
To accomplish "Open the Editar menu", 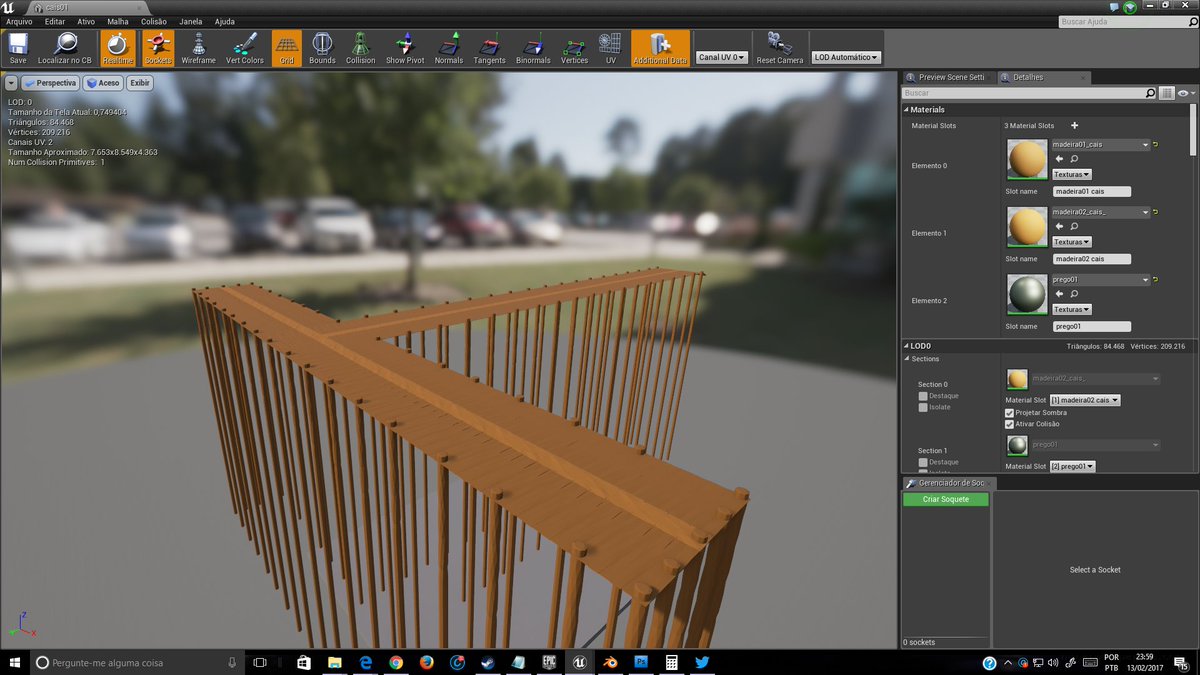I will point(55,21).
